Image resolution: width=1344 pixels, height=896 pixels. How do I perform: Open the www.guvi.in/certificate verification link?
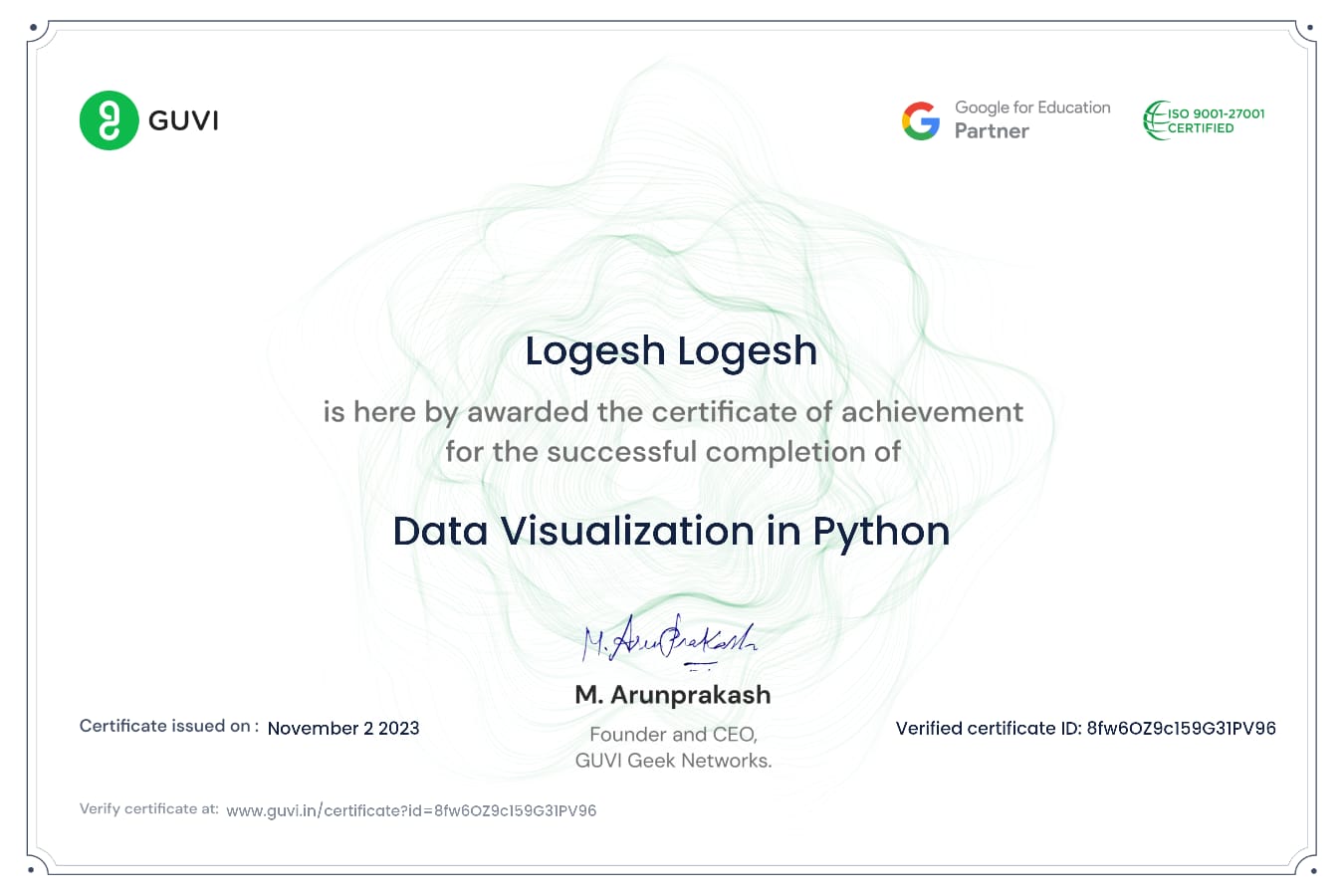click(411, 810)
